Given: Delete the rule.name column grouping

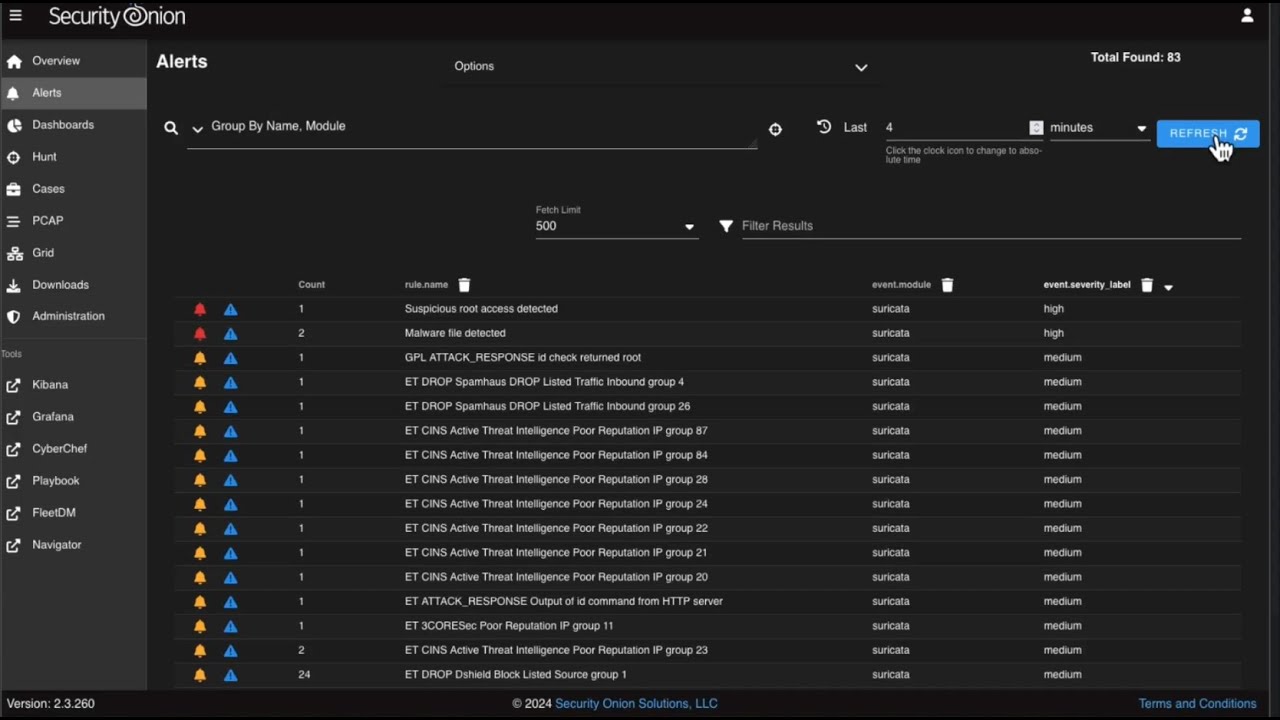Looking at the screenshot, I should [x=464, y=285].
